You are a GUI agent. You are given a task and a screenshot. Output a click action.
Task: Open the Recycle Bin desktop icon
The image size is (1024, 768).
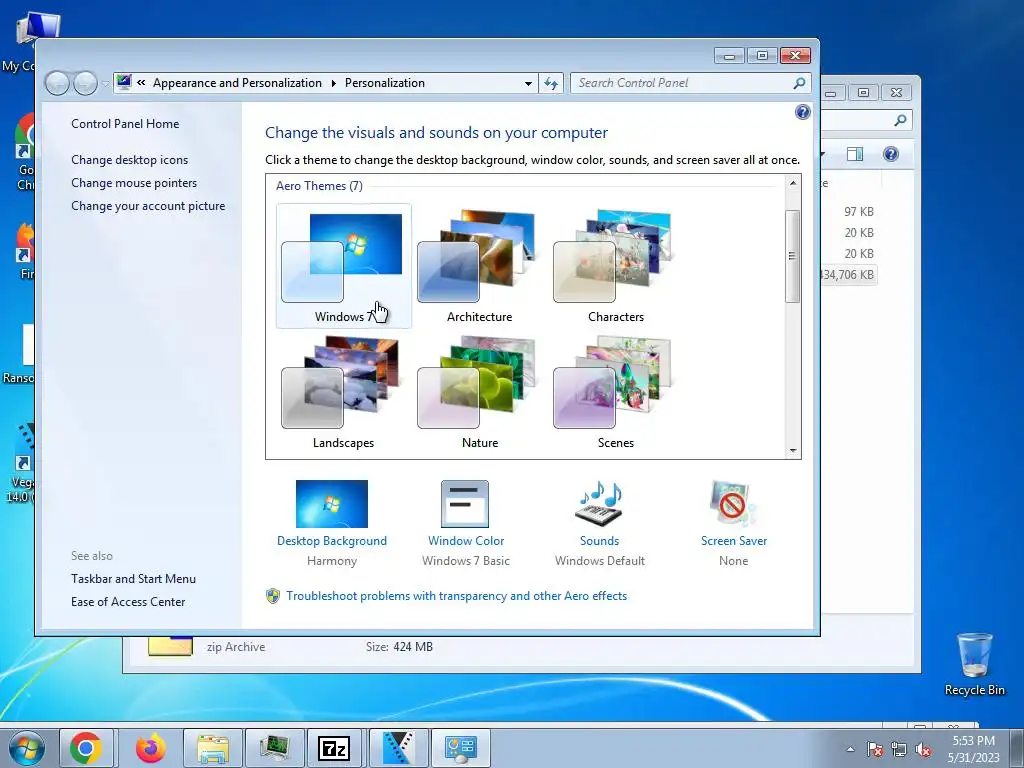click(974, 664)
